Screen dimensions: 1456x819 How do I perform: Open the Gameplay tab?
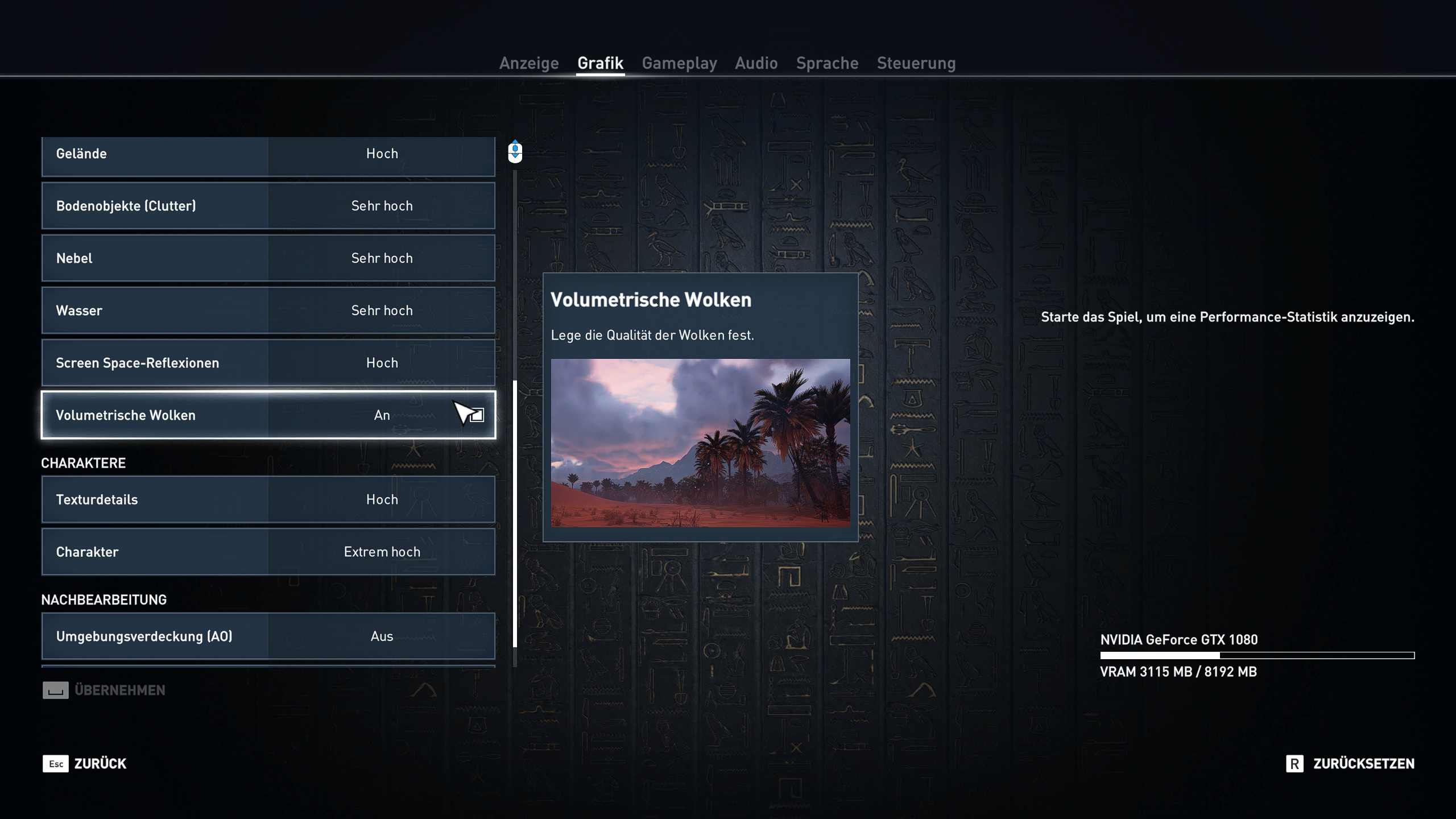click(x=679, y=63)
